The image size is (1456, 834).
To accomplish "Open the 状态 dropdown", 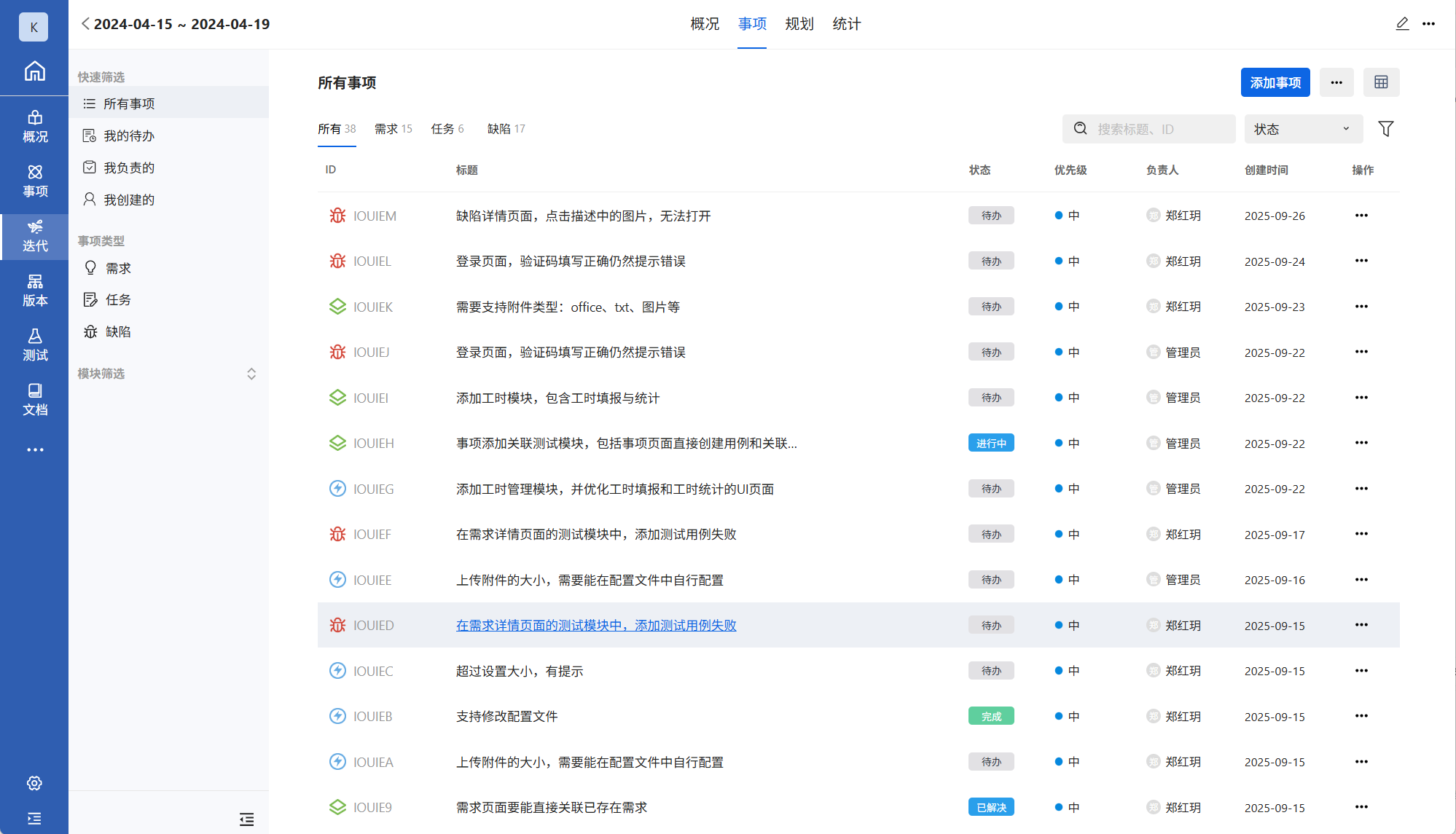I will 1302,129.
